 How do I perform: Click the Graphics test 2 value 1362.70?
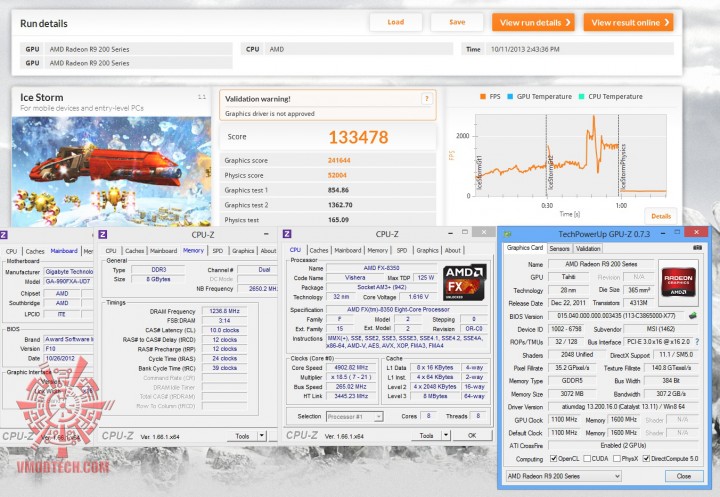click(340, 205)
